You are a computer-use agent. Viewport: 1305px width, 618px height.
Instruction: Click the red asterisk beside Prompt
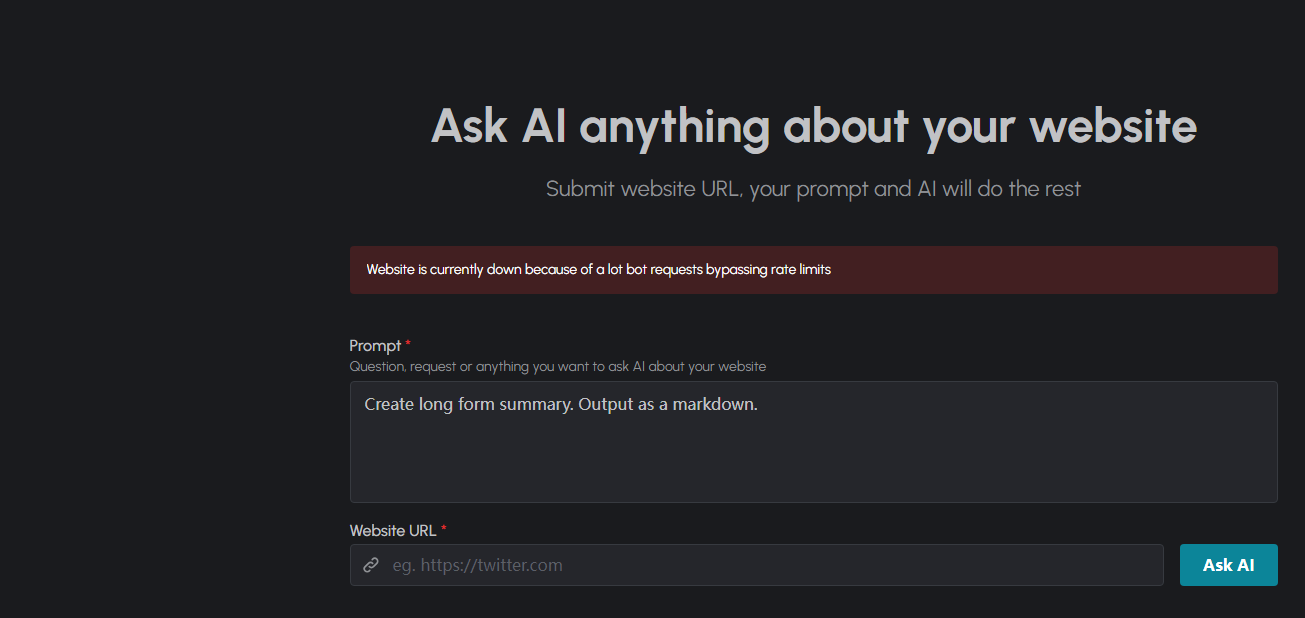click(x=408, y=345)
